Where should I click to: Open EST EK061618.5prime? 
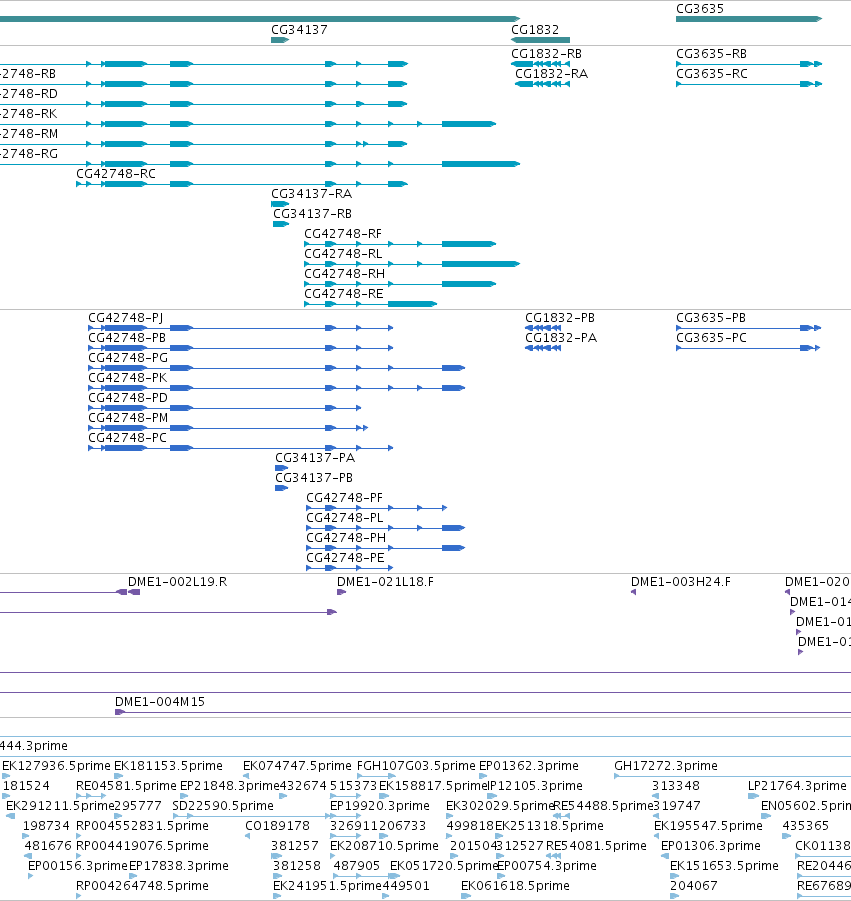pos(515,886)
